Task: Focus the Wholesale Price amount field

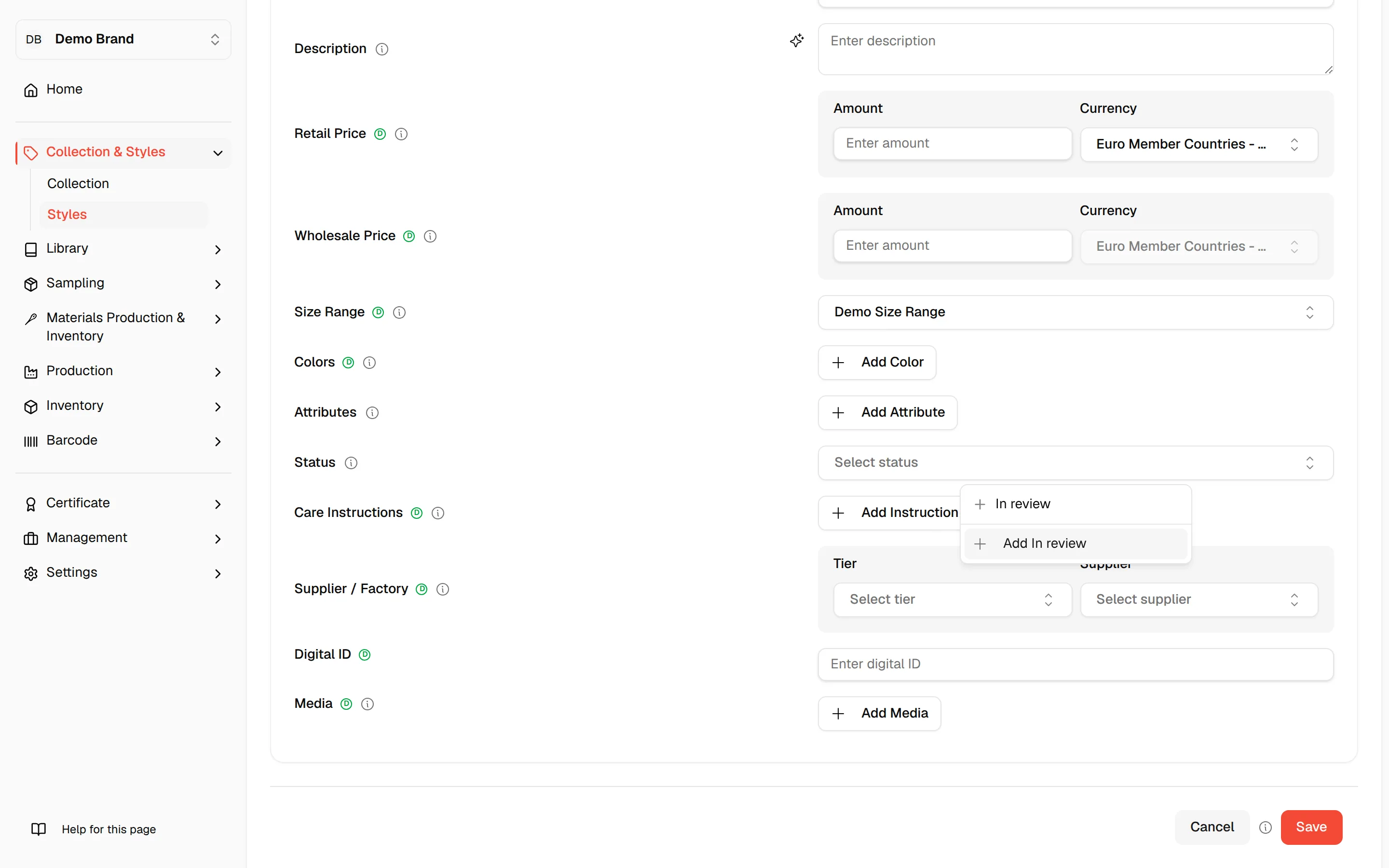Action: pos(952,246)
